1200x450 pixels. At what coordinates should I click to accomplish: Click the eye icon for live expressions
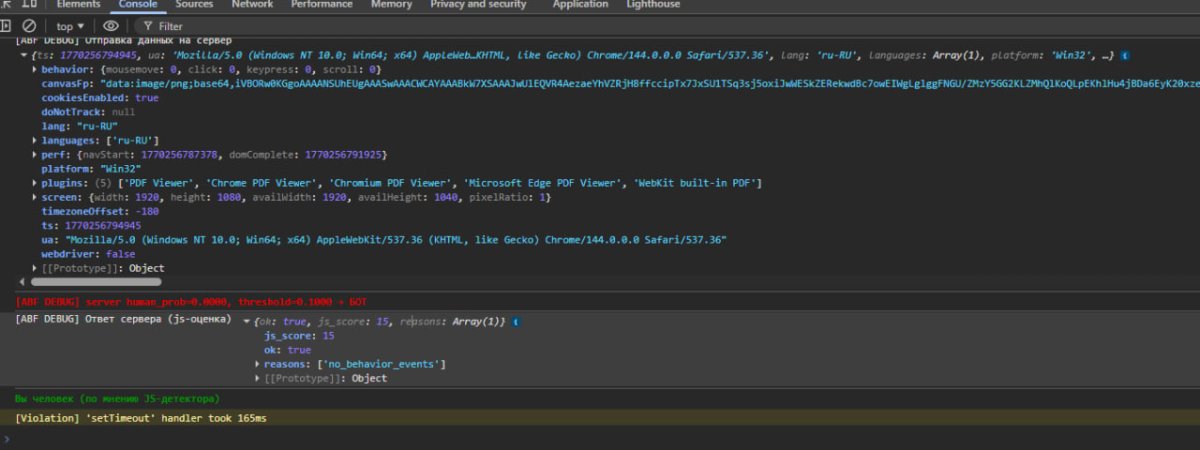point(111,26)
